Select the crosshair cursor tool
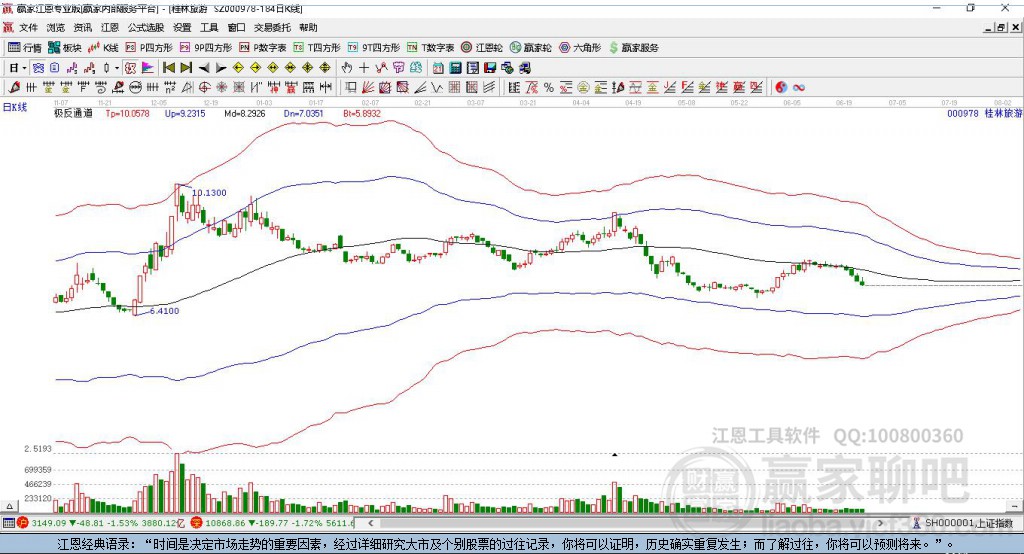The width and height of the screenshot is (1024, 554). click(364, 68)
